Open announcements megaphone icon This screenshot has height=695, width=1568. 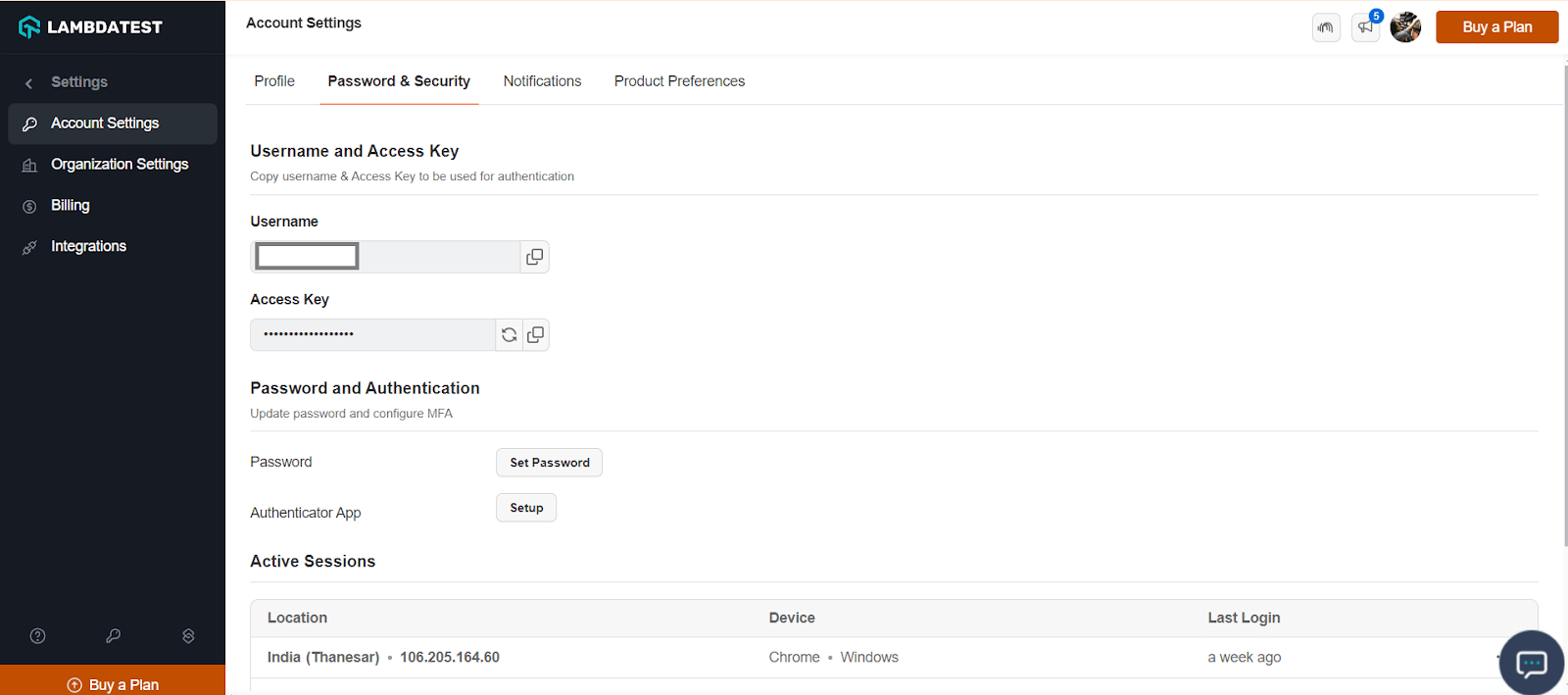click(1365, 27)
